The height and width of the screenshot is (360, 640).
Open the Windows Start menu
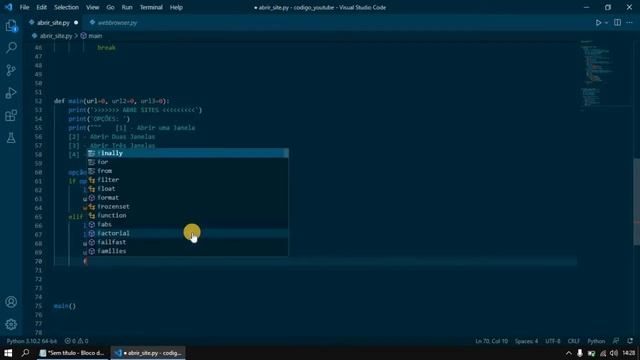[x=8, y=353]
